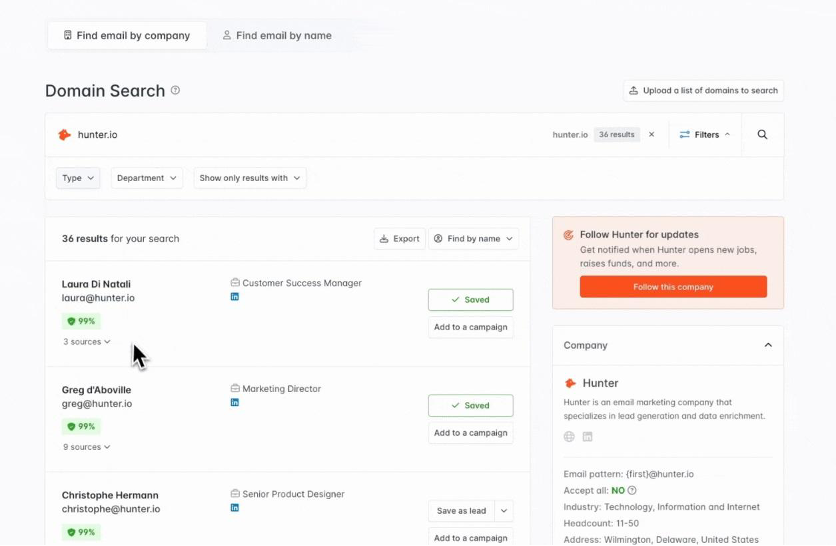This screenshot has height=546, width=836.
Task: Toggle Saved button for Laura Di Natali
Action: (x=471, y=300)
